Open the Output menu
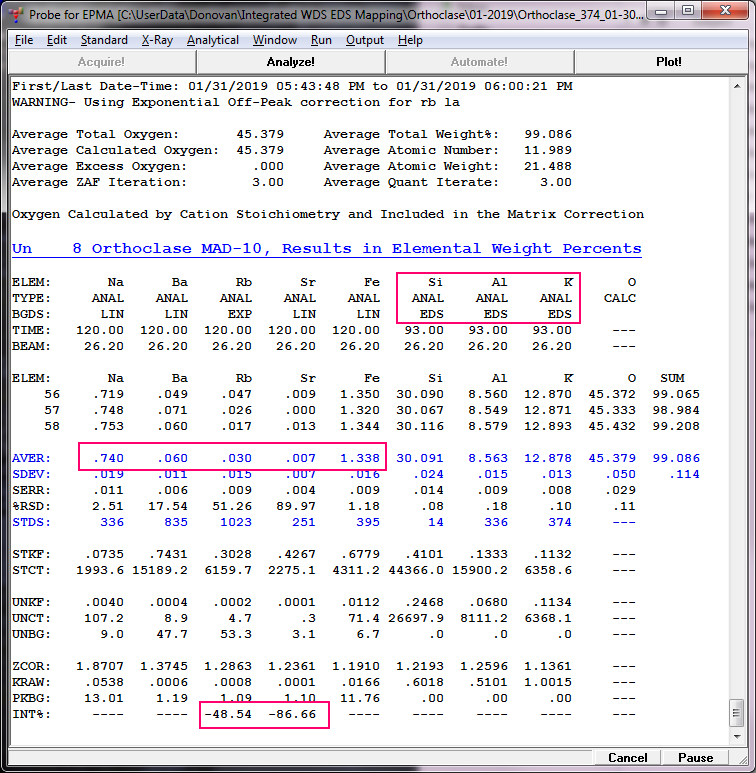 (x=365, y=40)
